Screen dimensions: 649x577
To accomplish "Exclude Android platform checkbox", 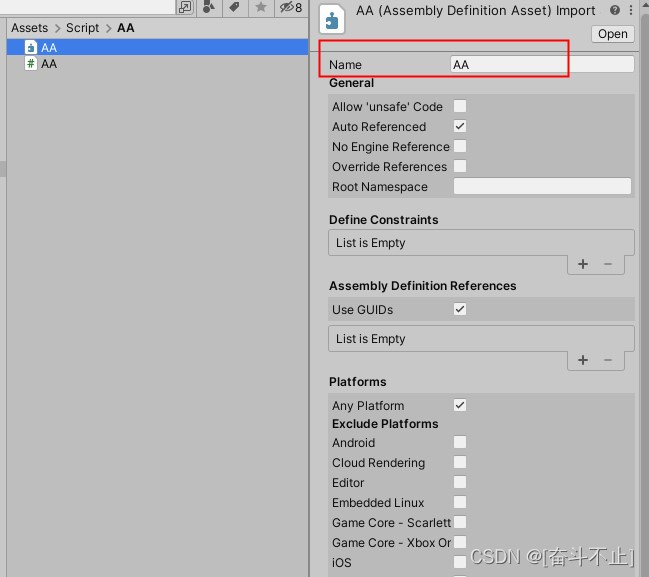I will pyautogui.click(x=460, y=442).
